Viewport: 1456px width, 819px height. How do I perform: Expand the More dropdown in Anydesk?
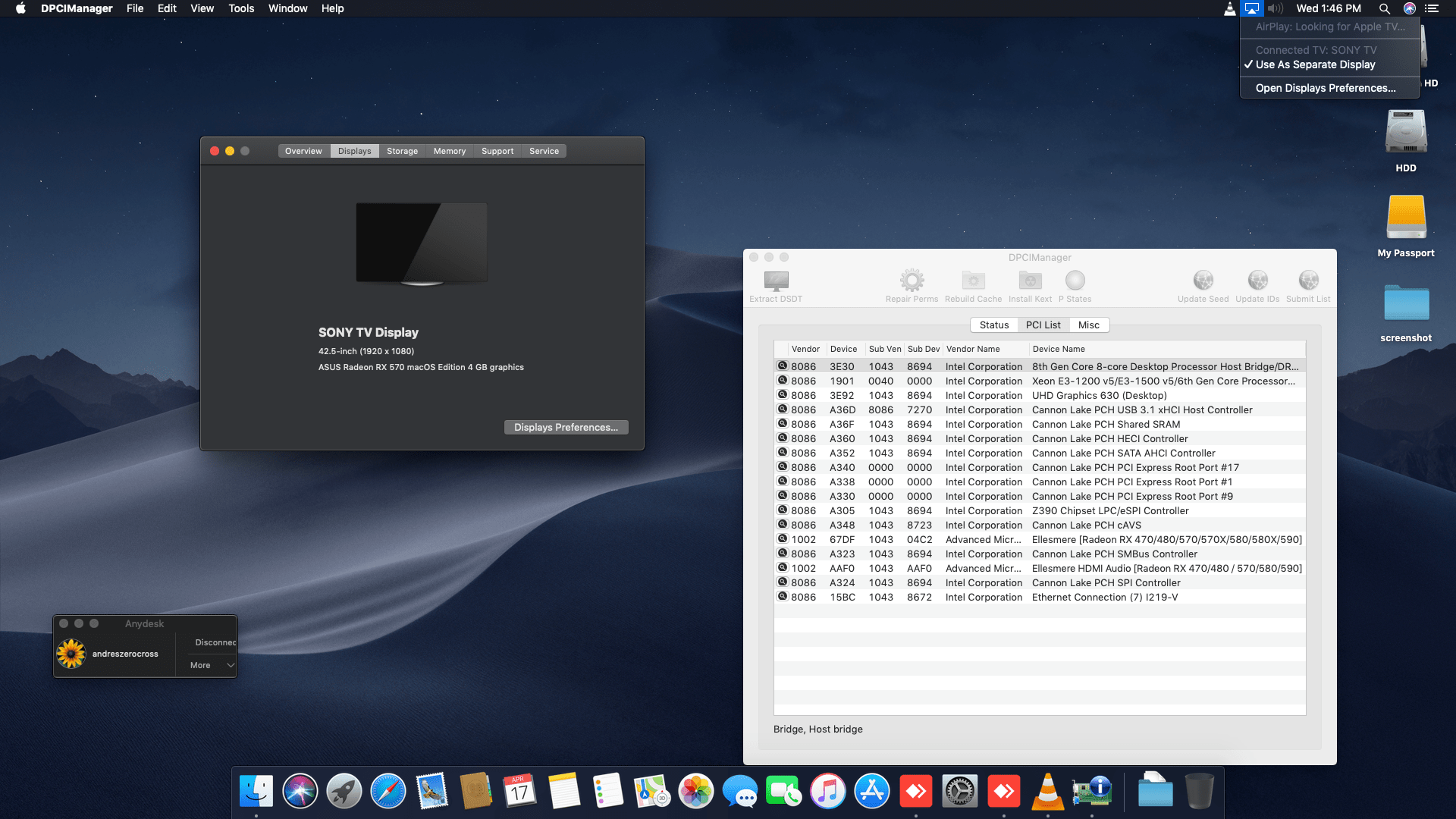[212, 665]
